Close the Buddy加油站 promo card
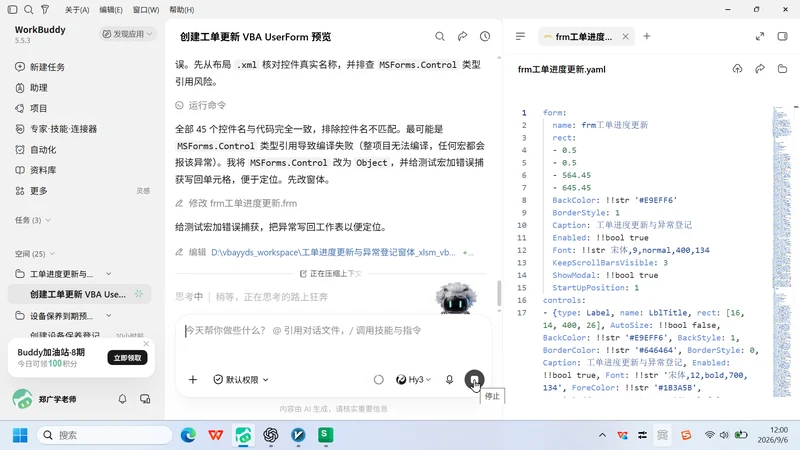 [146, 344]
